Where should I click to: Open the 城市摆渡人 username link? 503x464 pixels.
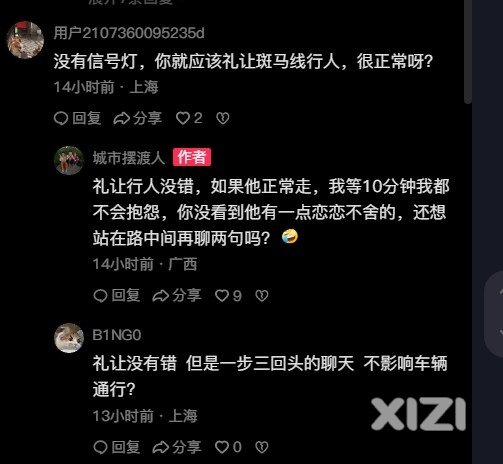coord(129,157)
